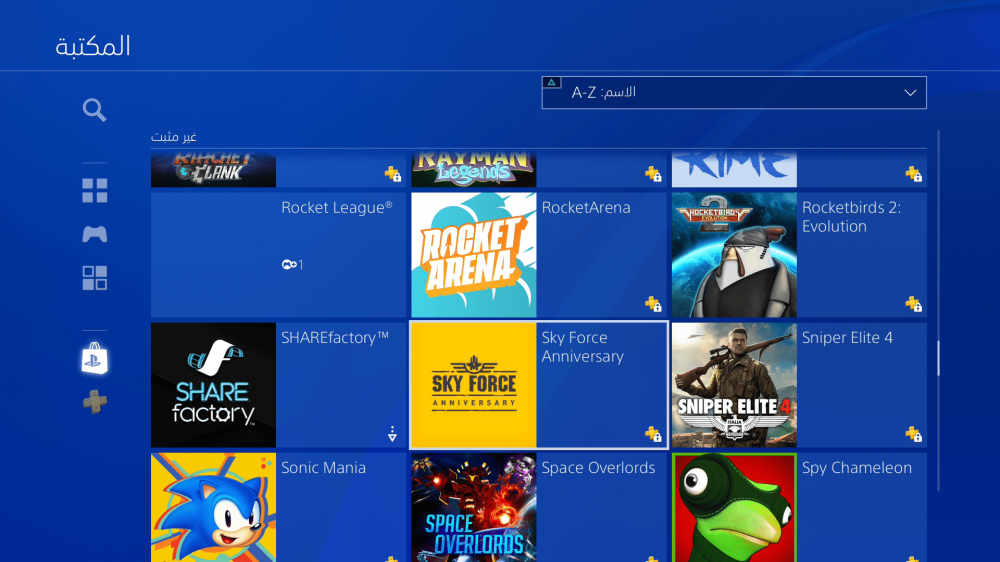
Task: Select Rocketbirds 2: Evolution title text
Action: [851, 217]
